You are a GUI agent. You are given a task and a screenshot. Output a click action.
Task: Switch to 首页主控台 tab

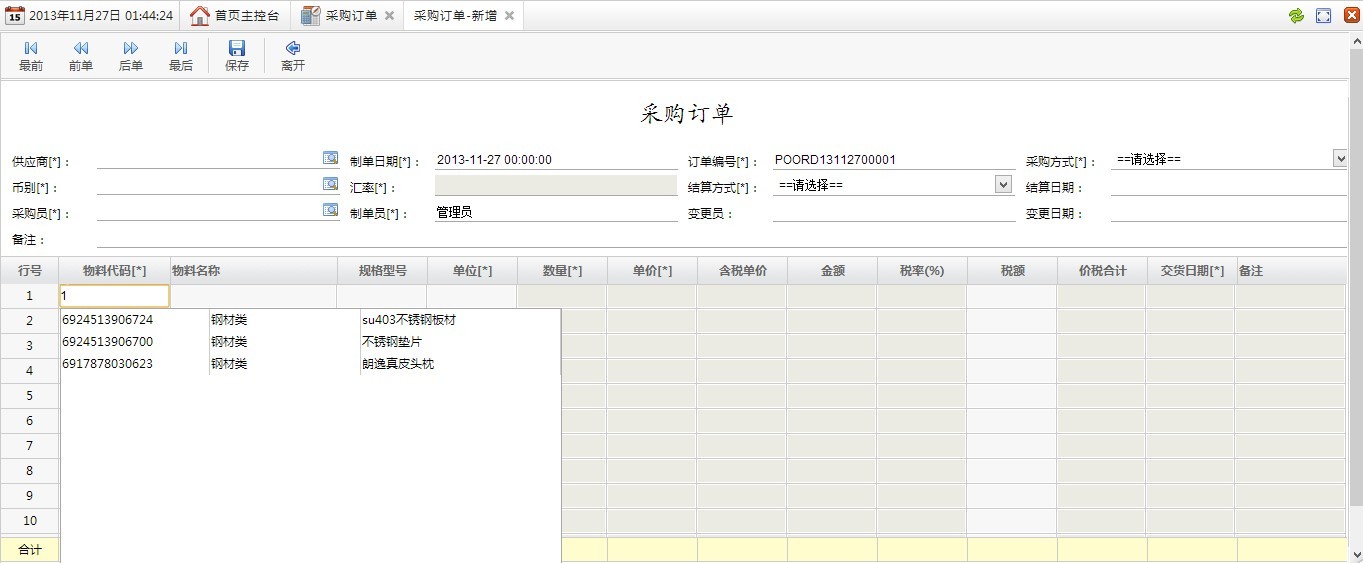(x=236, y=16)
